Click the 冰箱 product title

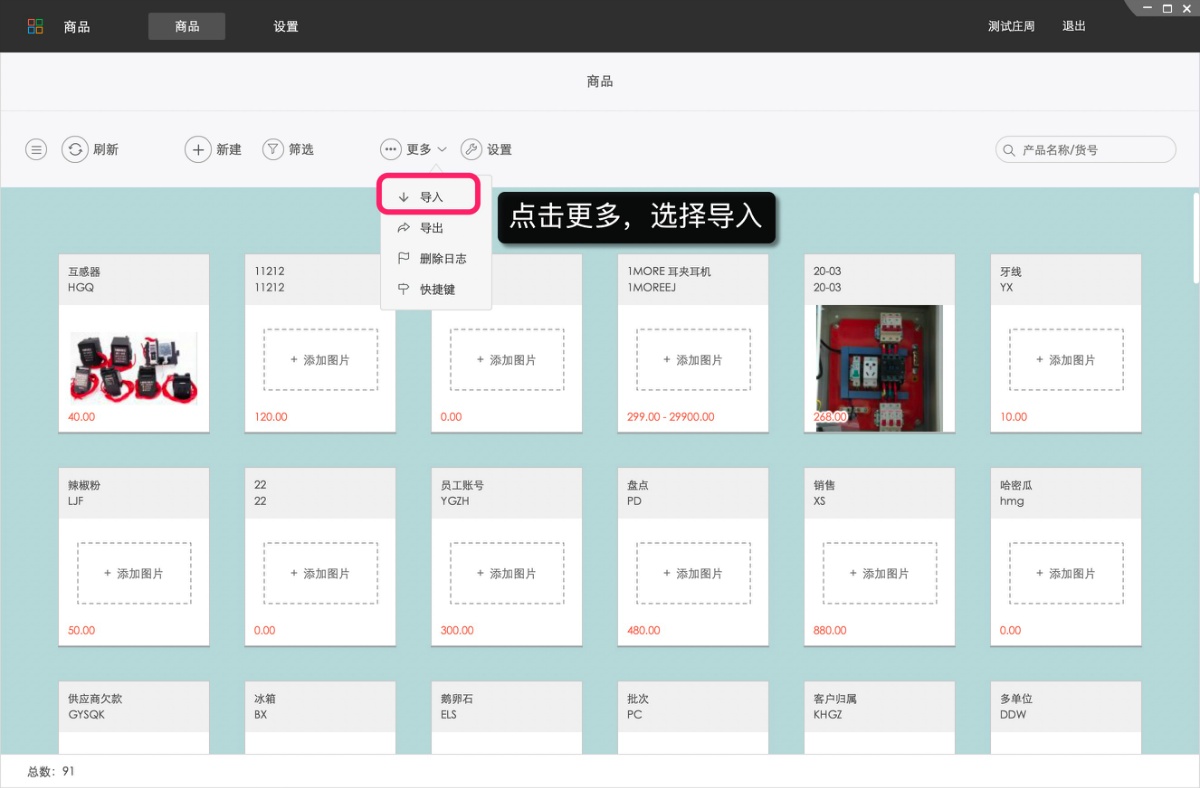click(265, 699)
